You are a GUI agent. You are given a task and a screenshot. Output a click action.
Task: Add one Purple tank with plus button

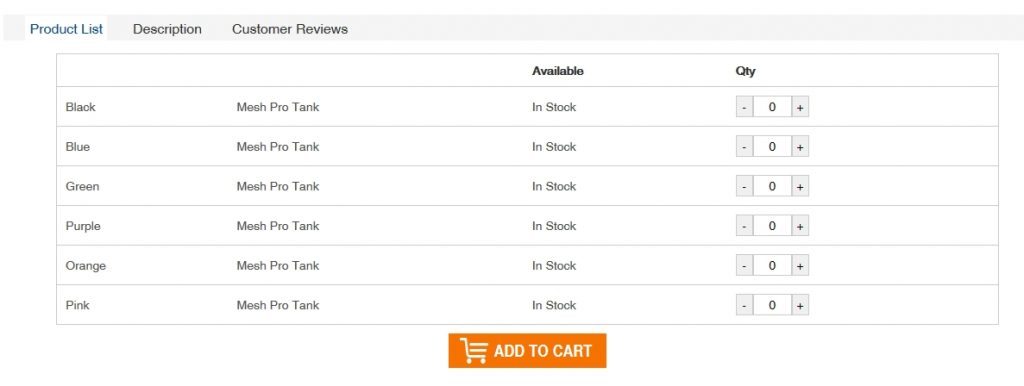coord(800,226)
